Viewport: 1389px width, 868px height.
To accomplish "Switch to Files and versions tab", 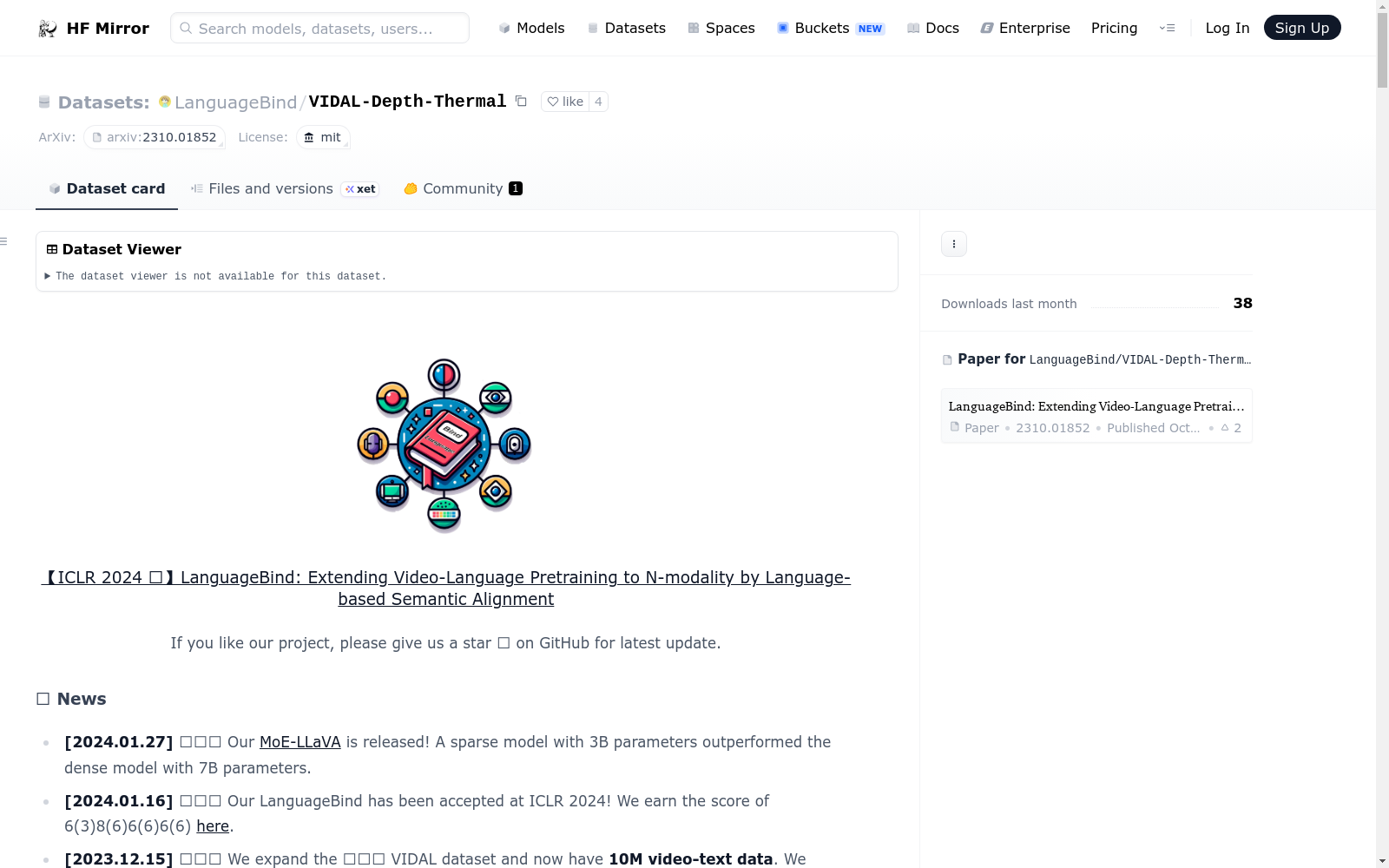I will [x=285, y=188].
